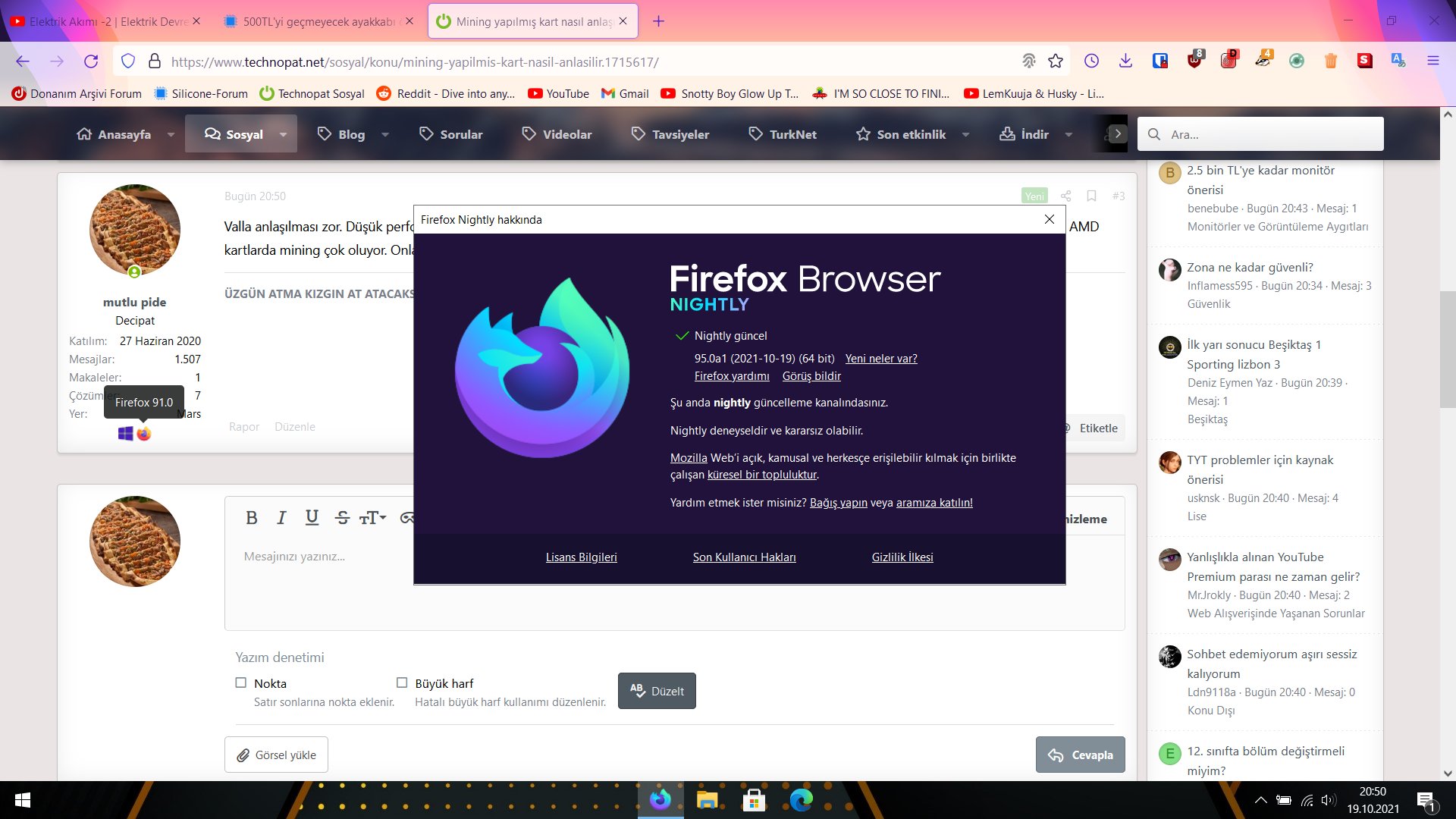
Task: Open the Lisans Bilgileri link
Action: click(581, 557)
